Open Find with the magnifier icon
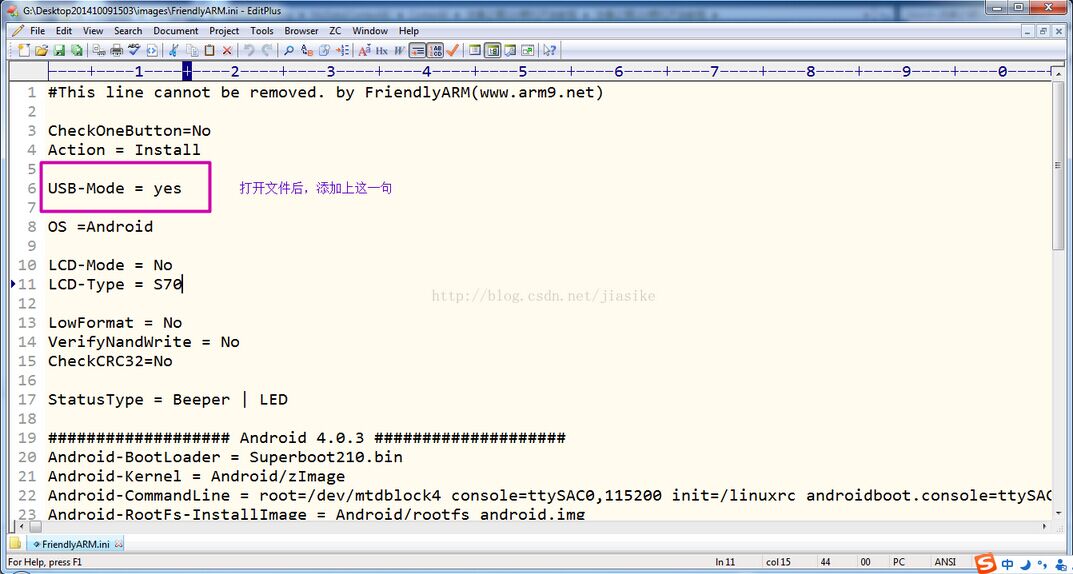 click(x=289, y=50)
